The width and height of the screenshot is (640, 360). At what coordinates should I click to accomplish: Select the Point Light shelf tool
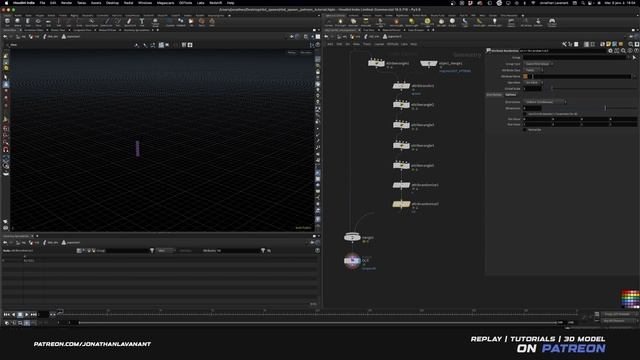[x=340, y=22]
